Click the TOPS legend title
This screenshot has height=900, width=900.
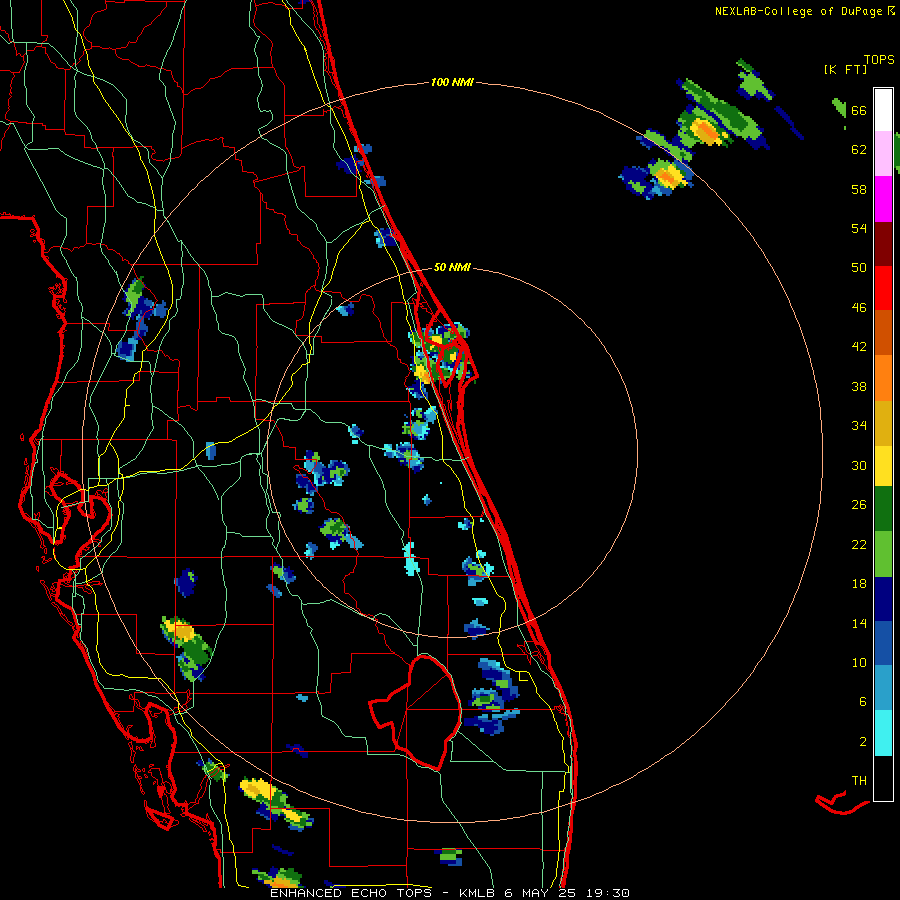pyautogui.click(x=879, y=60)
